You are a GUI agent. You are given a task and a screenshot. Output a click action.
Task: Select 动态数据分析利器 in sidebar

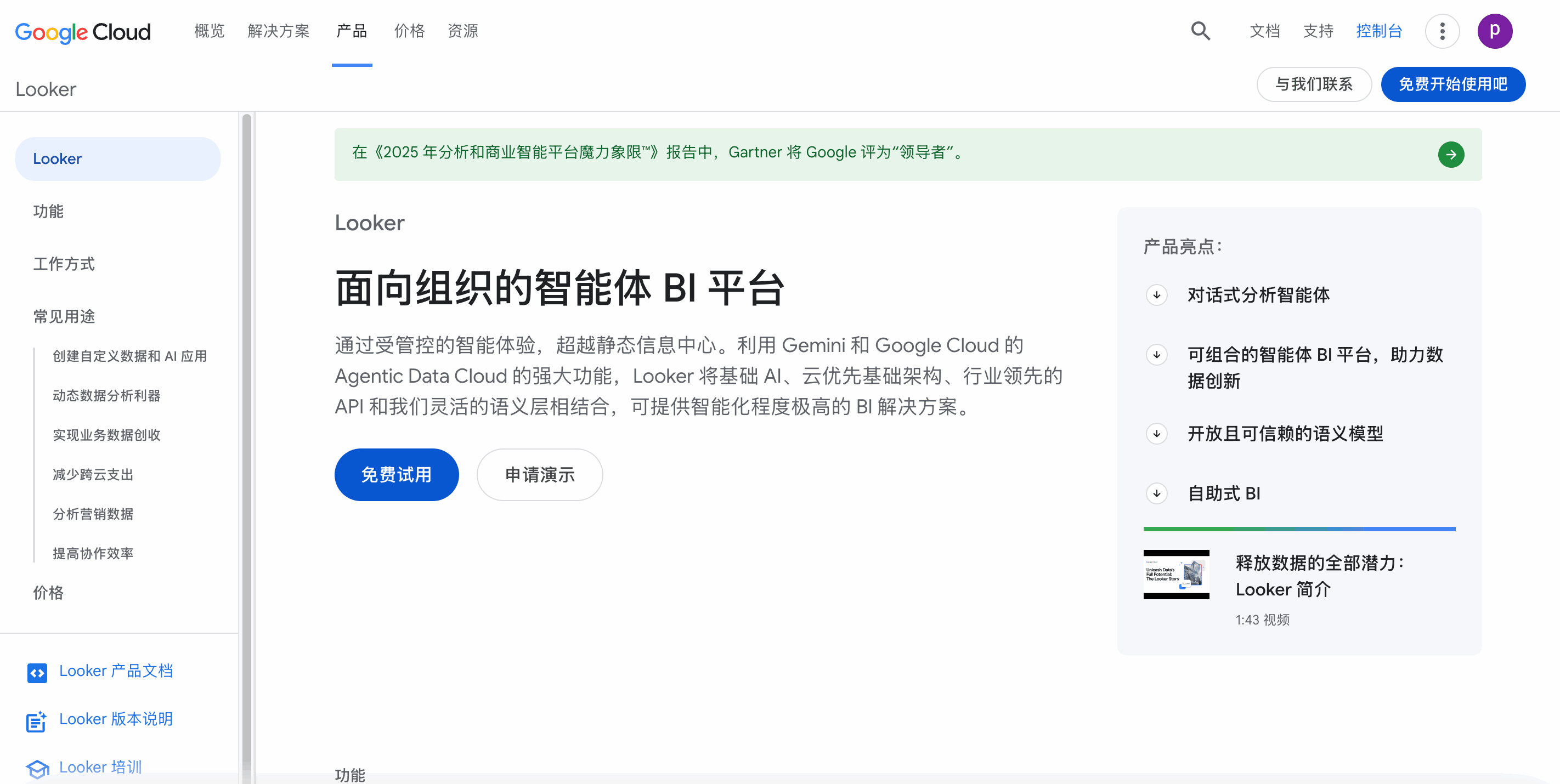pos(106,396)
